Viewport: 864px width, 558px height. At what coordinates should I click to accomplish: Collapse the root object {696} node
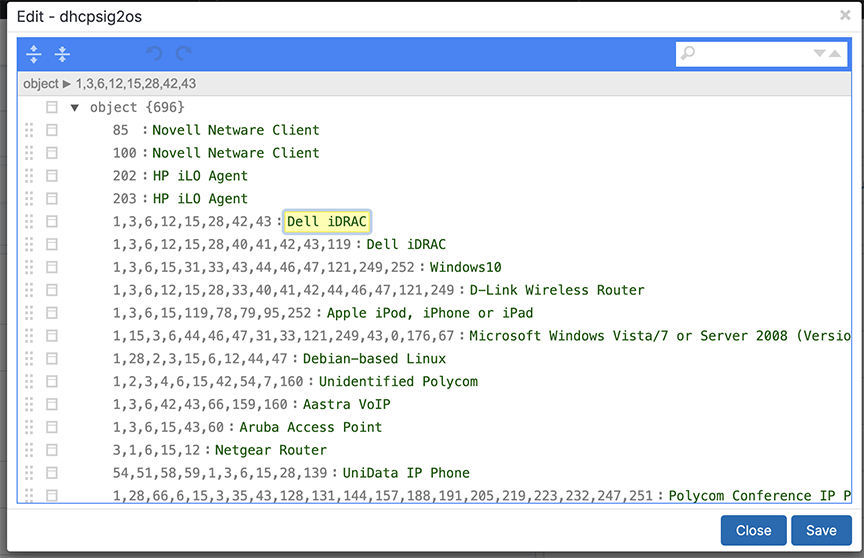[x=74, y=107]
